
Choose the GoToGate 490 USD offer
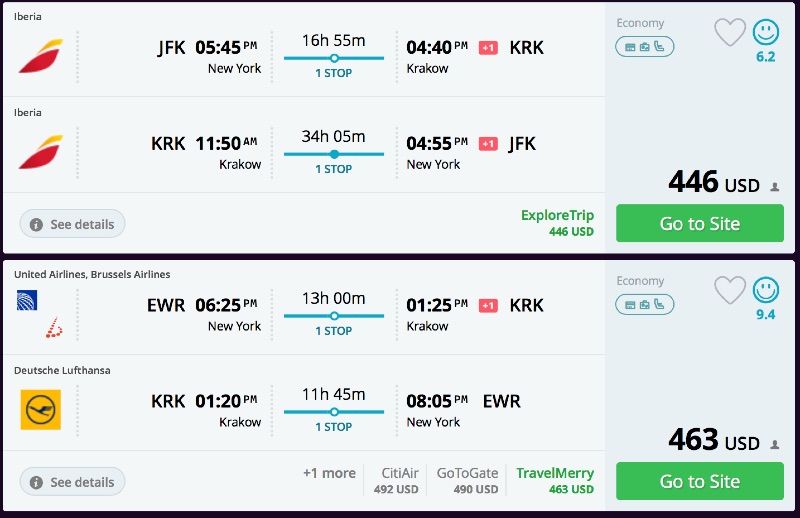466,480
